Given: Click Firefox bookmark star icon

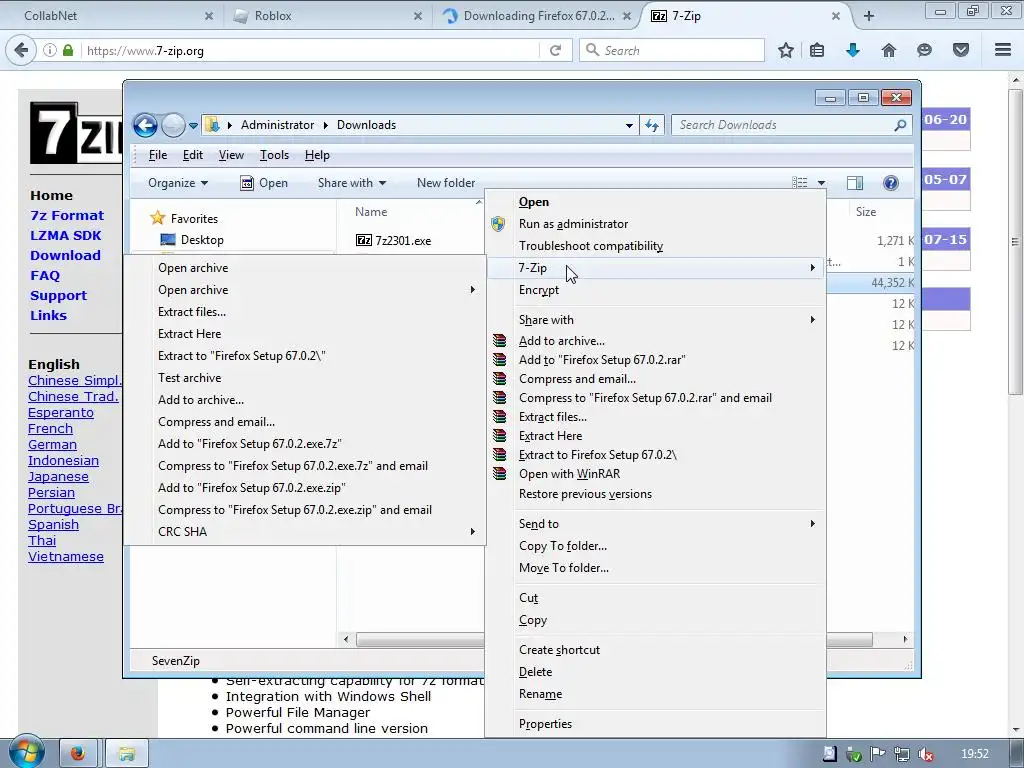Looking at the screenshot, I should (x=786, y=50).
